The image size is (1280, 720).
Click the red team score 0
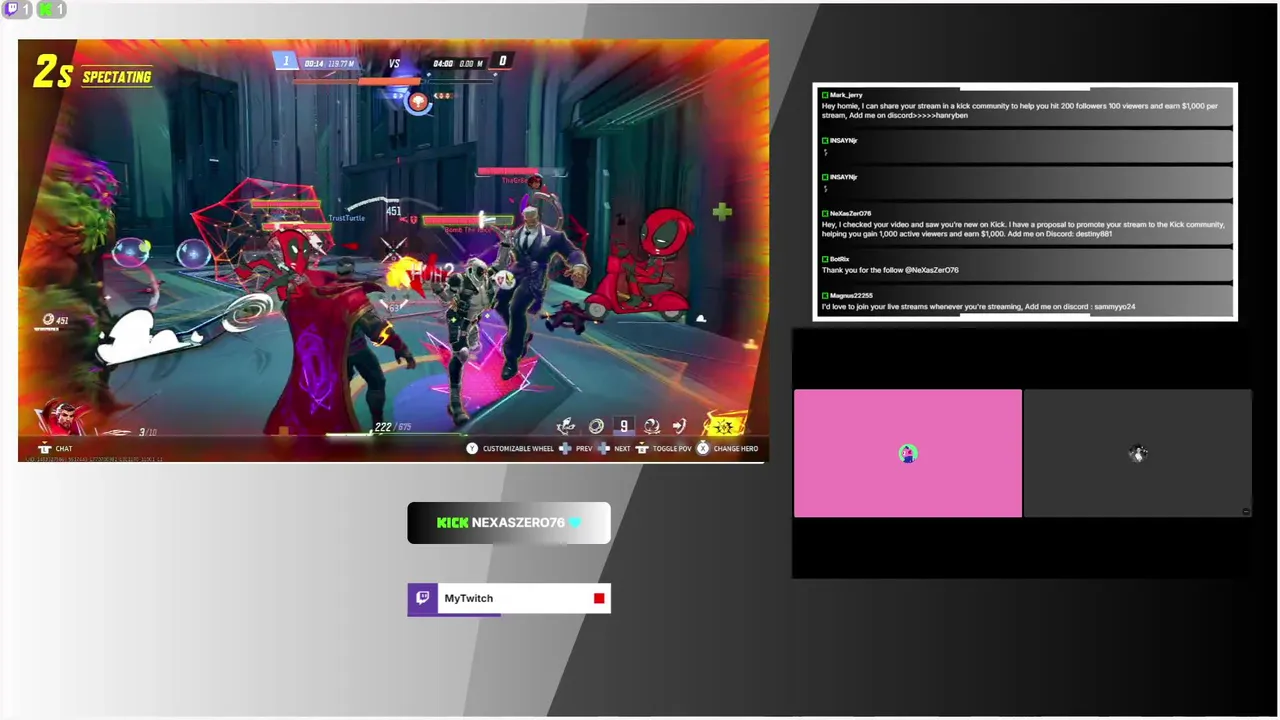click(502, 62)
